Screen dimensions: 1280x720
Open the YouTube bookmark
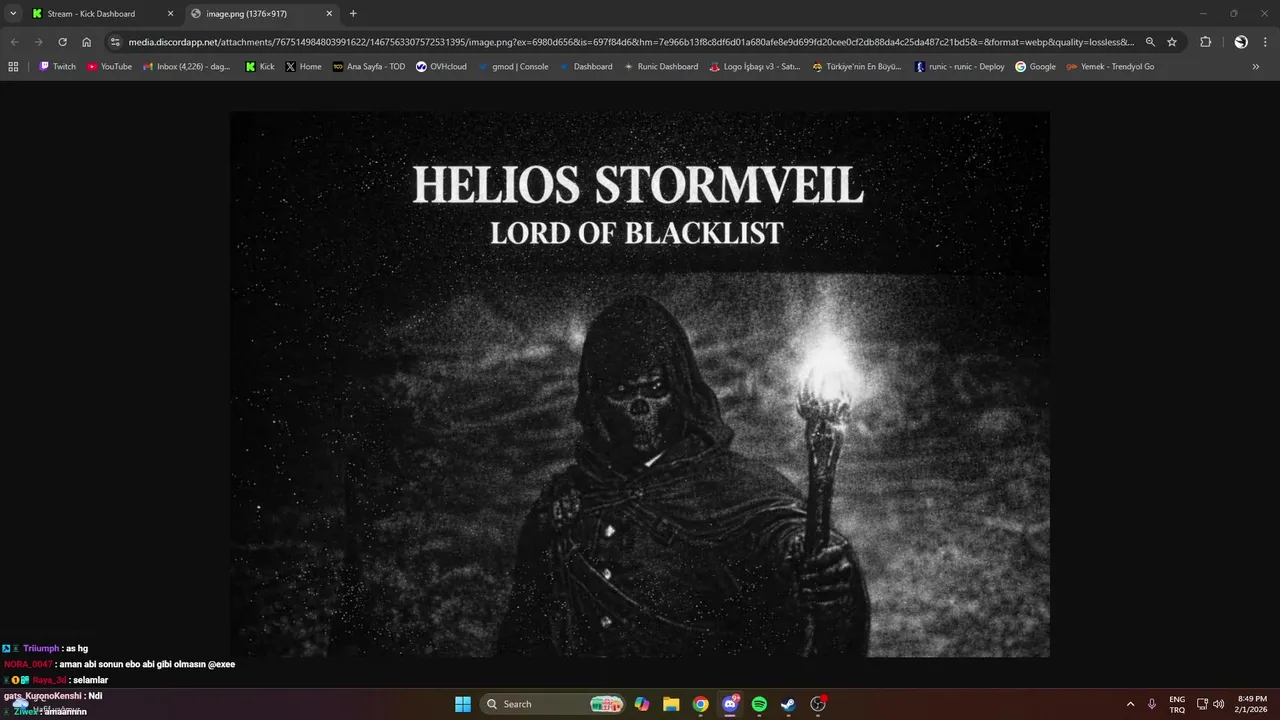109,67
